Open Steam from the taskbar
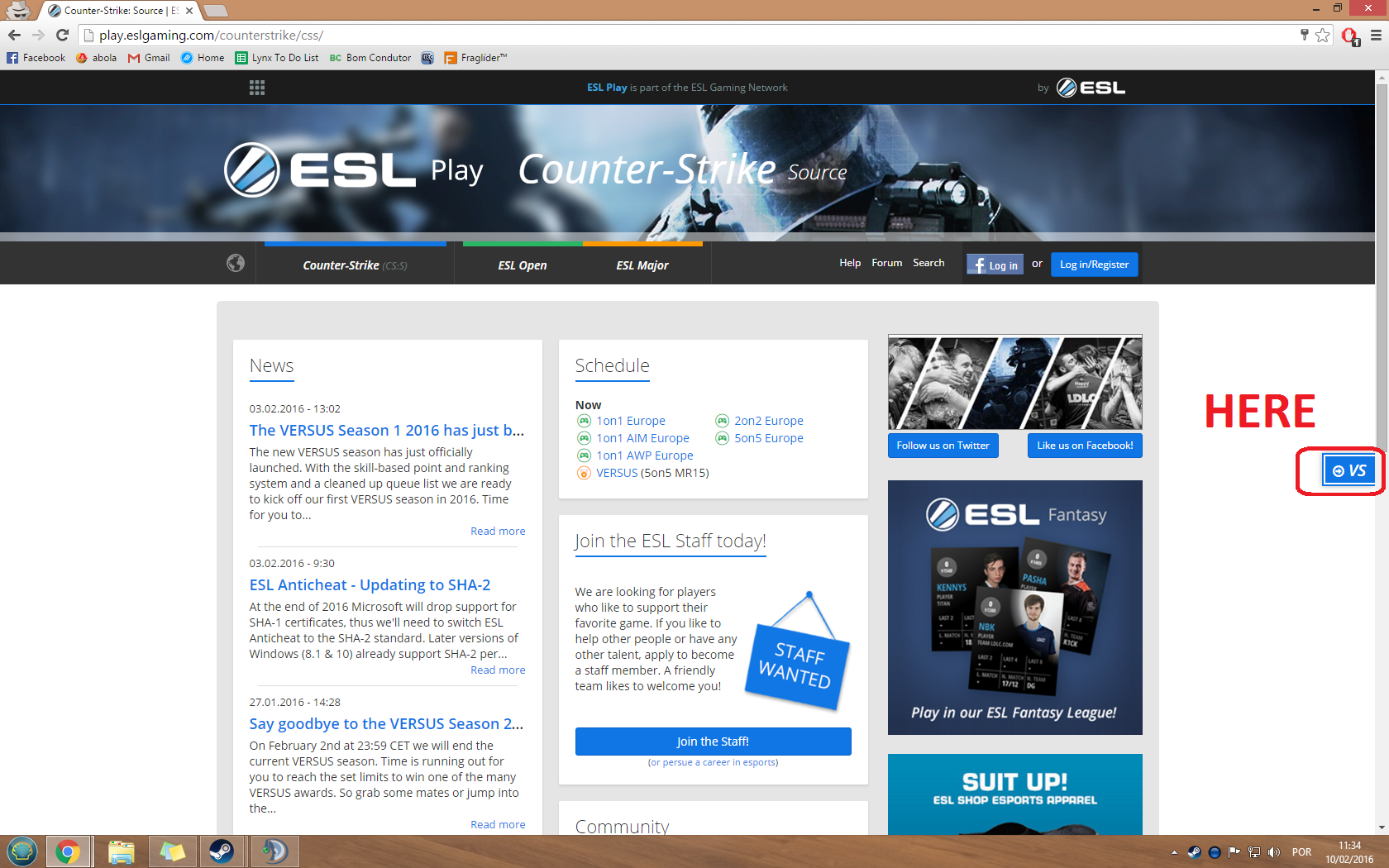 222,851
